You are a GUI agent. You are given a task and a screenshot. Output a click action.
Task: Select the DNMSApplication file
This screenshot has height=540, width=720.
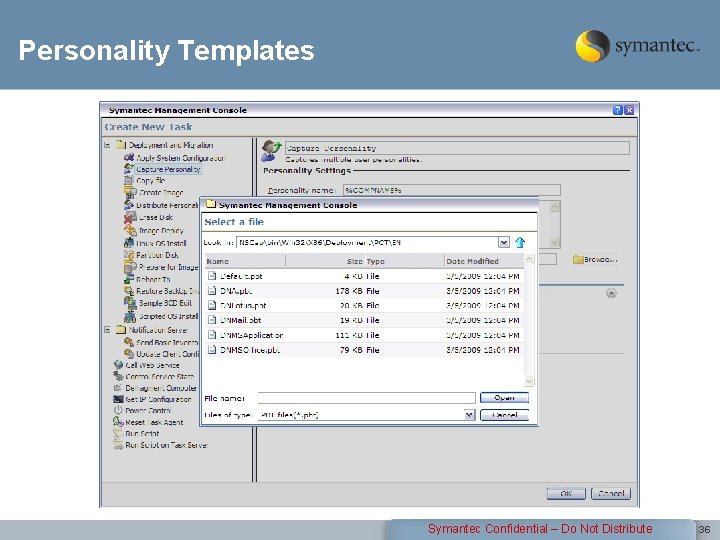click(364, 335)
